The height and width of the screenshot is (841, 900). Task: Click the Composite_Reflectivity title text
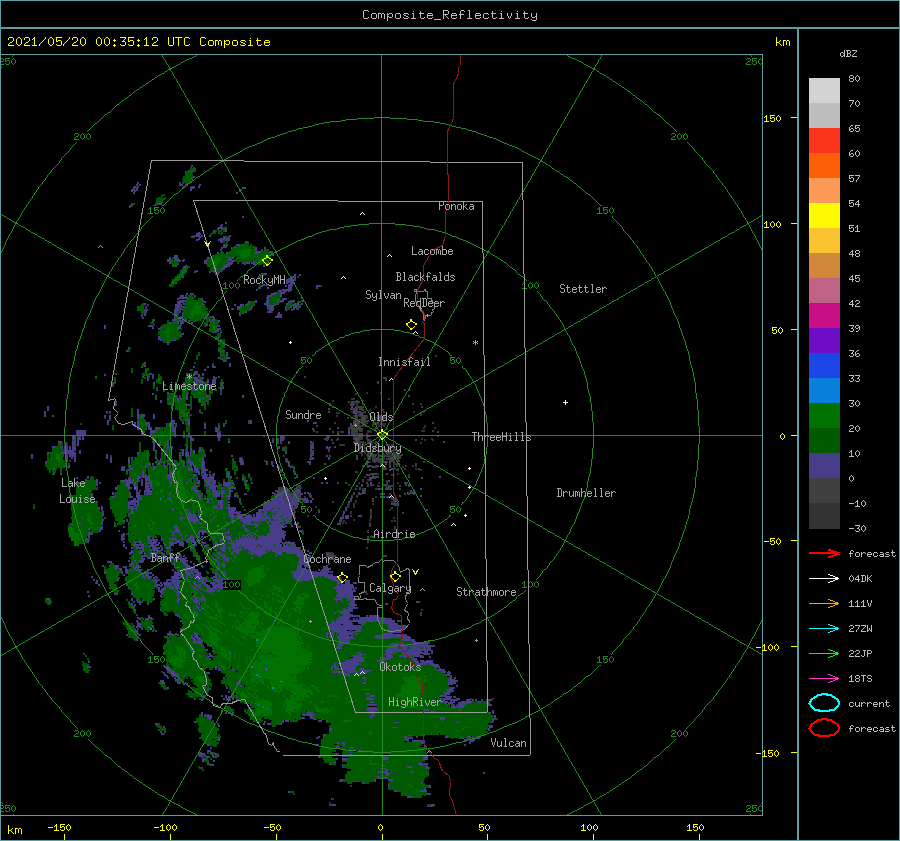(450, 15)
